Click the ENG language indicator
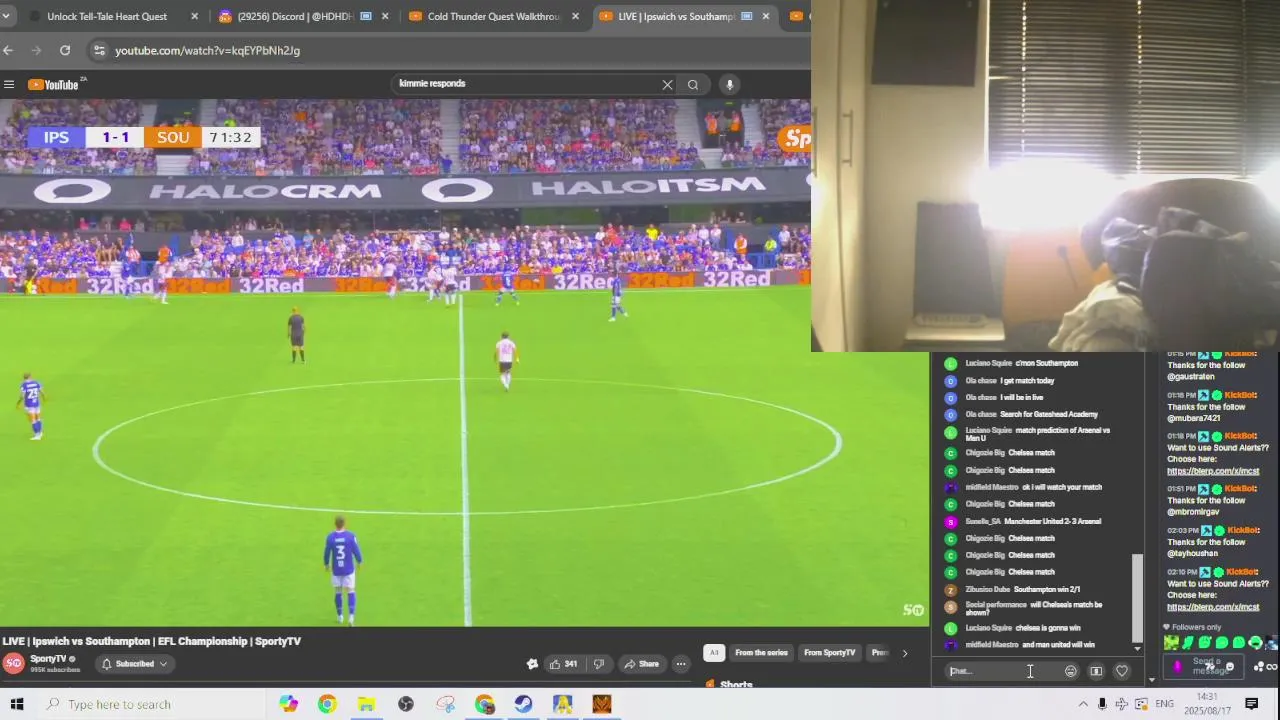Screen dimensions: 1280x720 (1164, 704)
